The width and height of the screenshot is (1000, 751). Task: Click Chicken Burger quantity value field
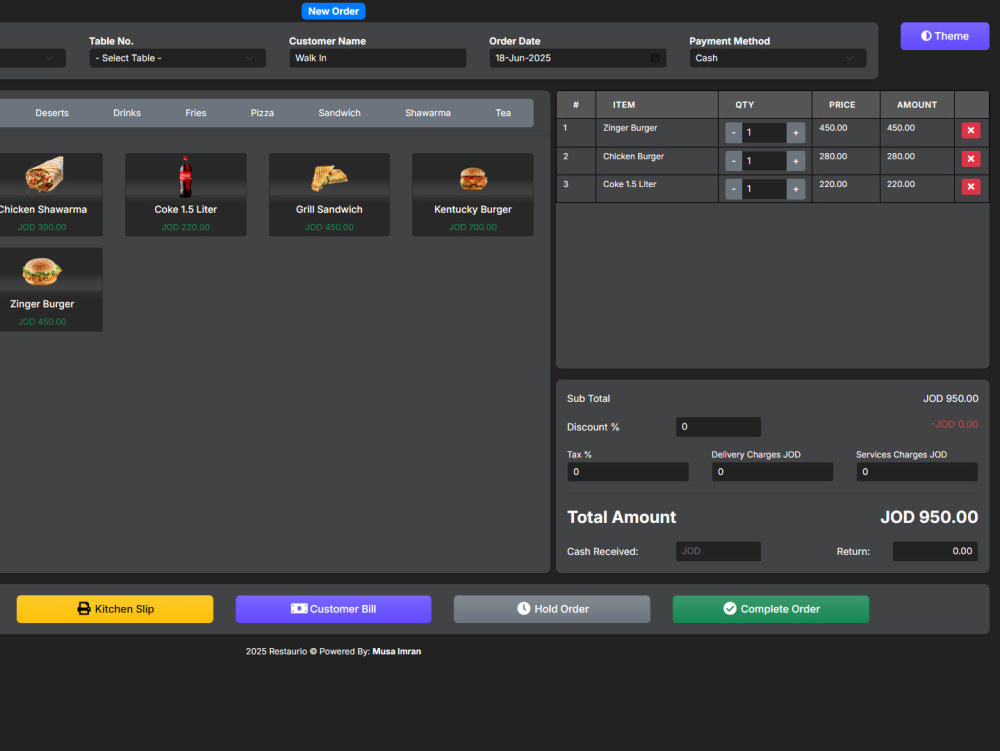[764, 161]
